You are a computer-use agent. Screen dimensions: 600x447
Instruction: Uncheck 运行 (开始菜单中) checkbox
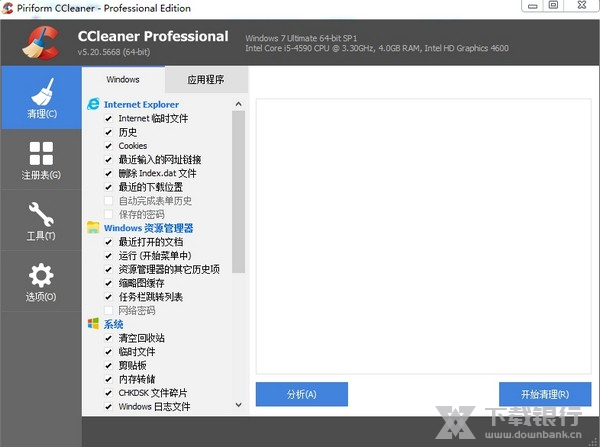click(108, 256)
